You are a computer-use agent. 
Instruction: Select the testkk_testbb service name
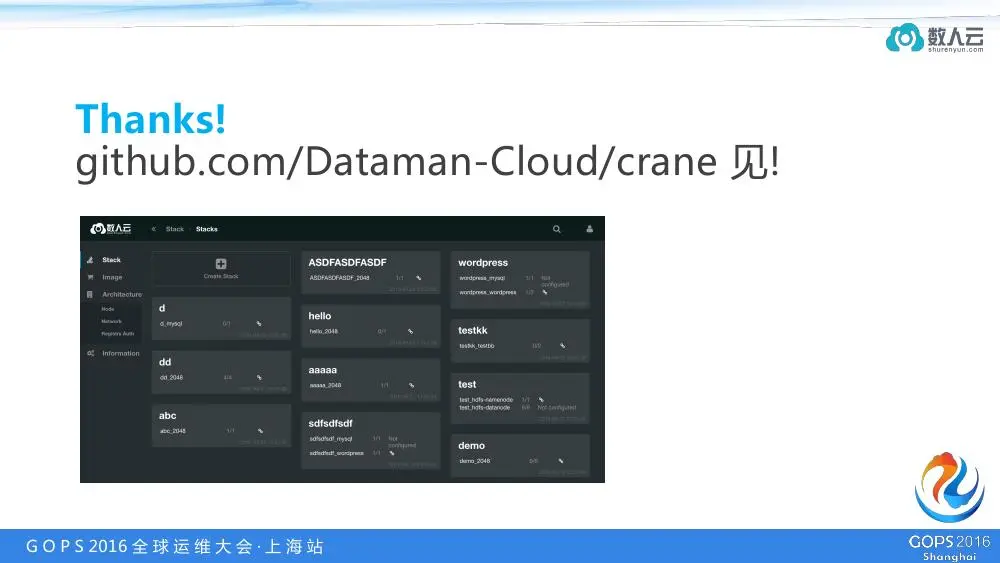coord(476,346)
